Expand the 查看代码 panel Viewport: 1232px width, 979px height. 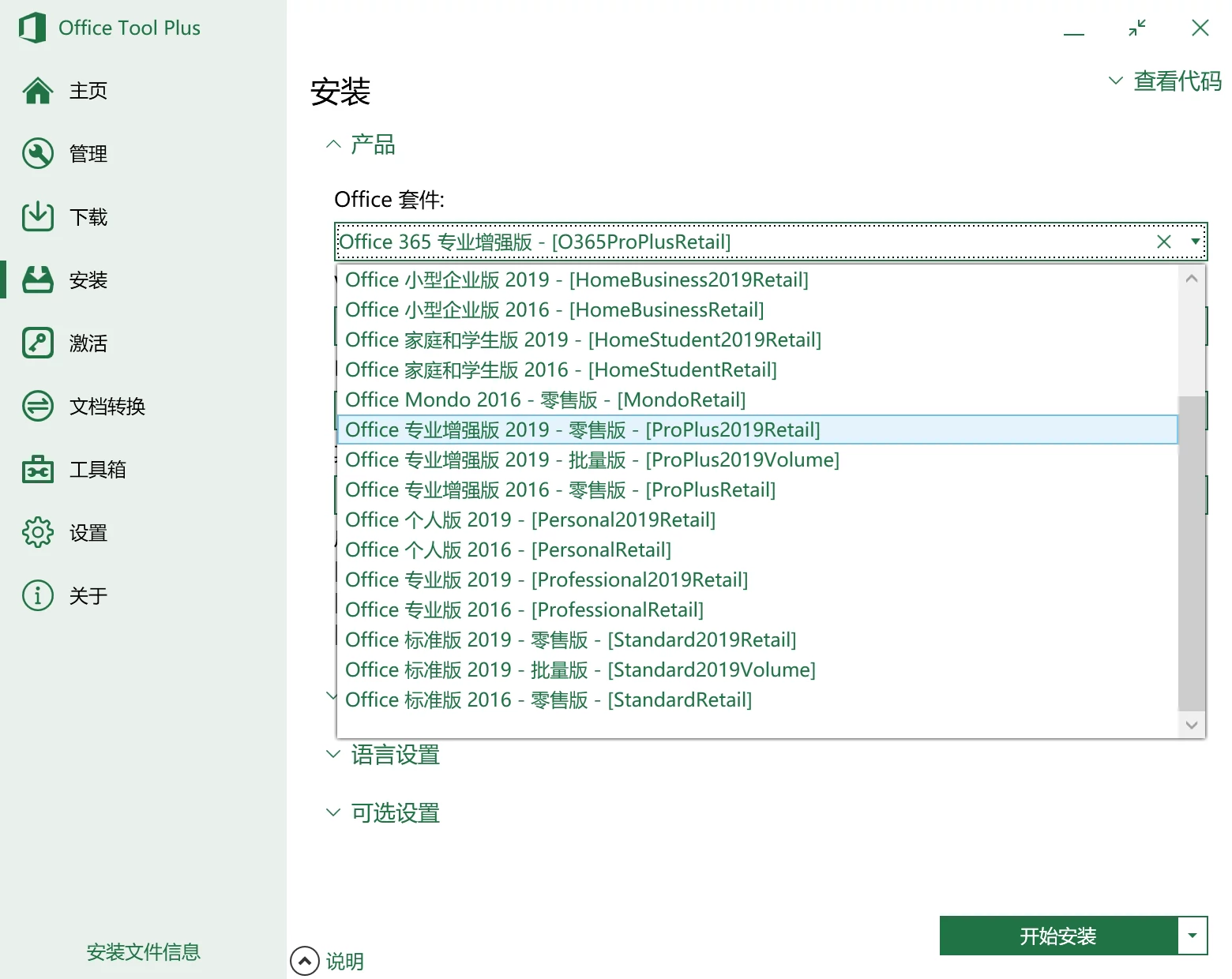coord(1165,81)
